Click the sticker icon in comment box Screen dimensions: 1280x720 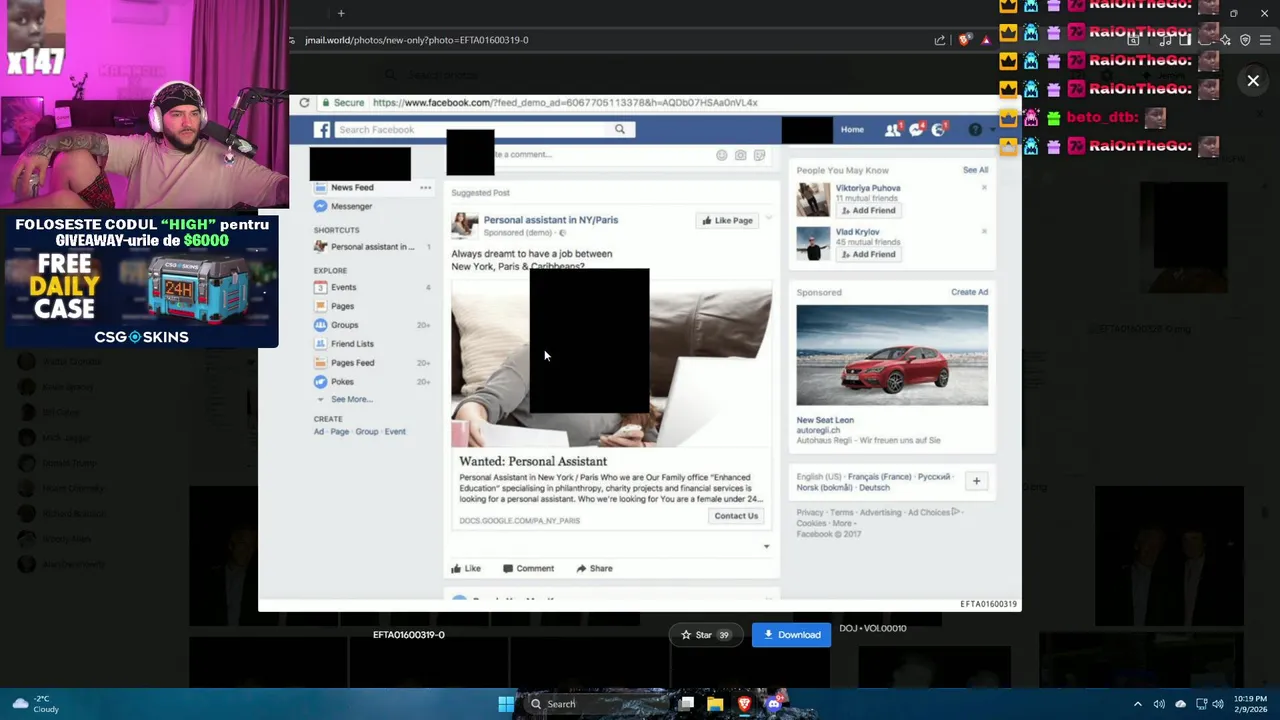pos(760,156)
